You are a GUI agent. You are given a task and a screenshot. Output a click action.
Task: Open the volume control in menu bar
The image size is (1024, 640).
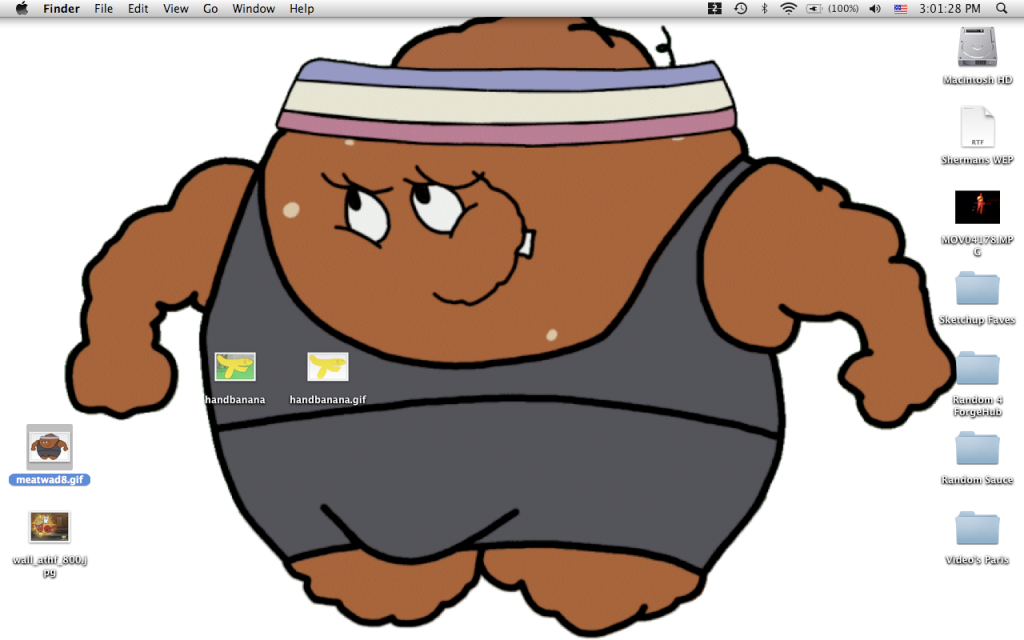[x=875, y=8]
